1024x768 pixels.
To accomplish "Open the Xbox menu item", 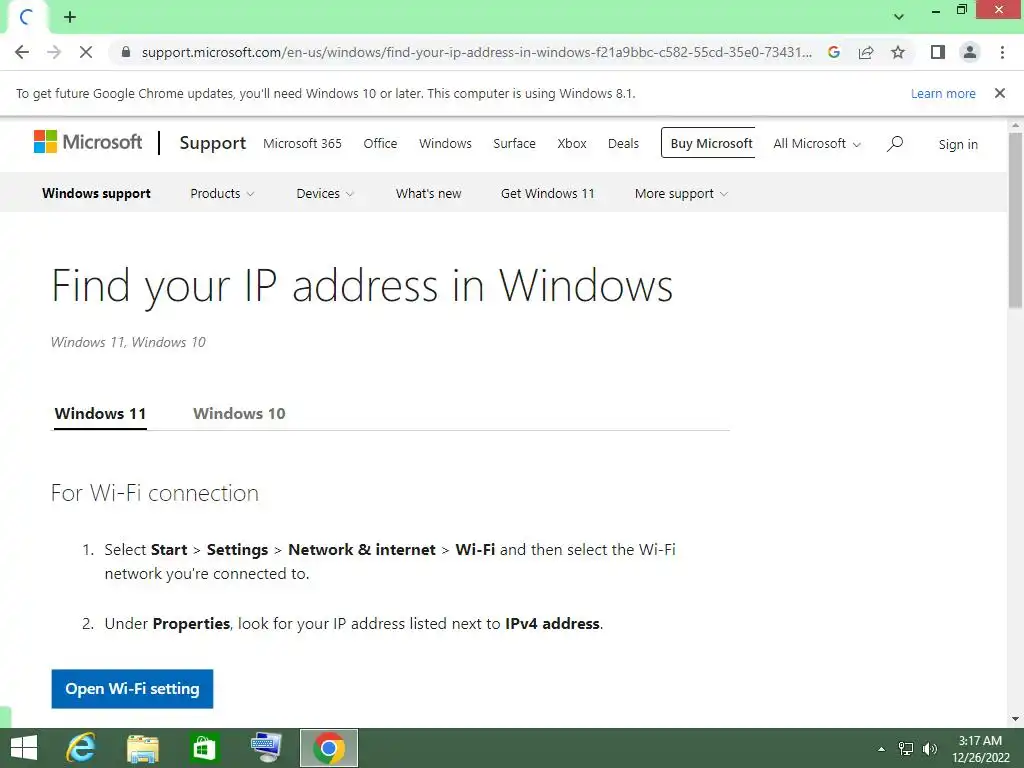I will click(572, 143).
